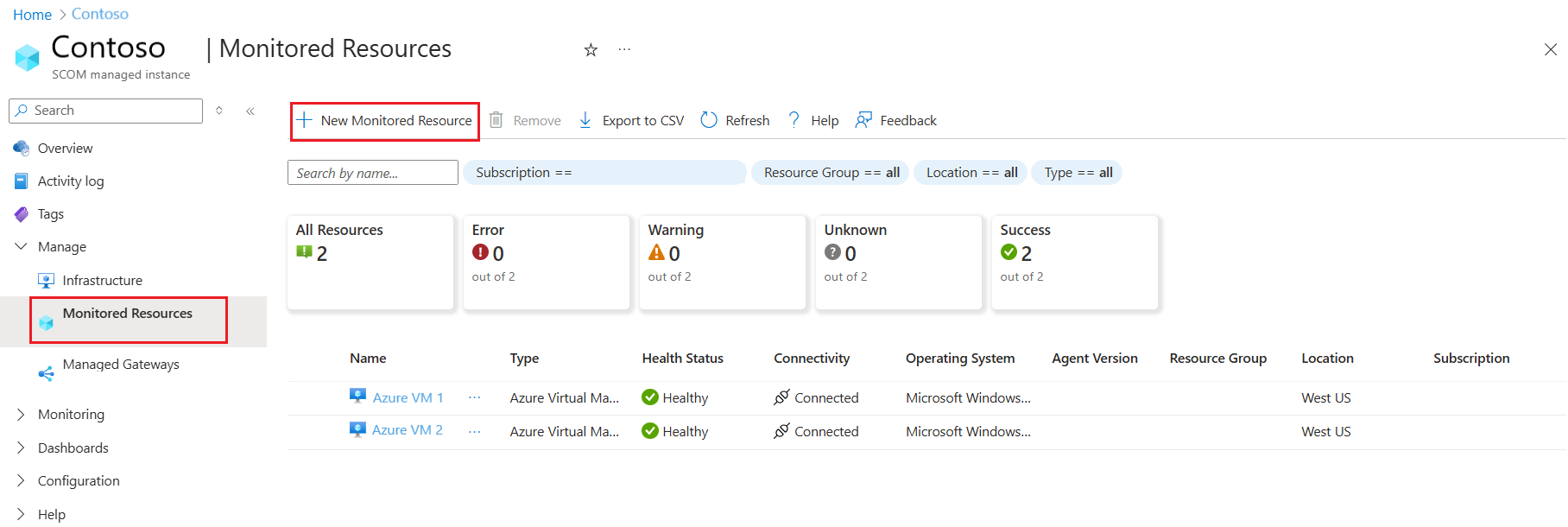
Task: Click the Export to CSV download icon
Action: (x=585, y=120)
